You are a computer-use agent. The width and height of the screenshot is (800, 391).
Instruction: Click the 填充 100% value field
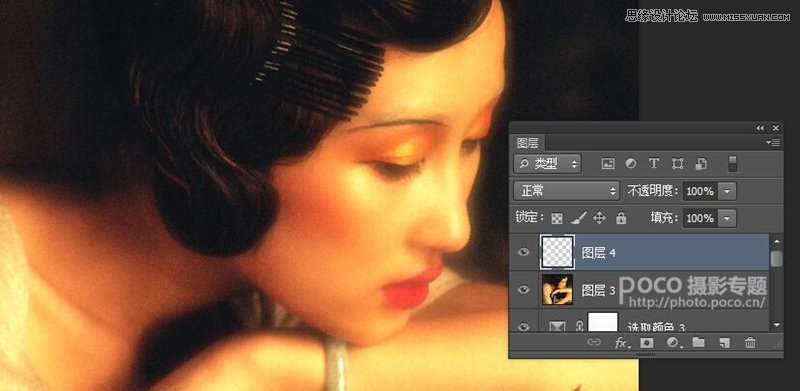(x=700, y=218)
